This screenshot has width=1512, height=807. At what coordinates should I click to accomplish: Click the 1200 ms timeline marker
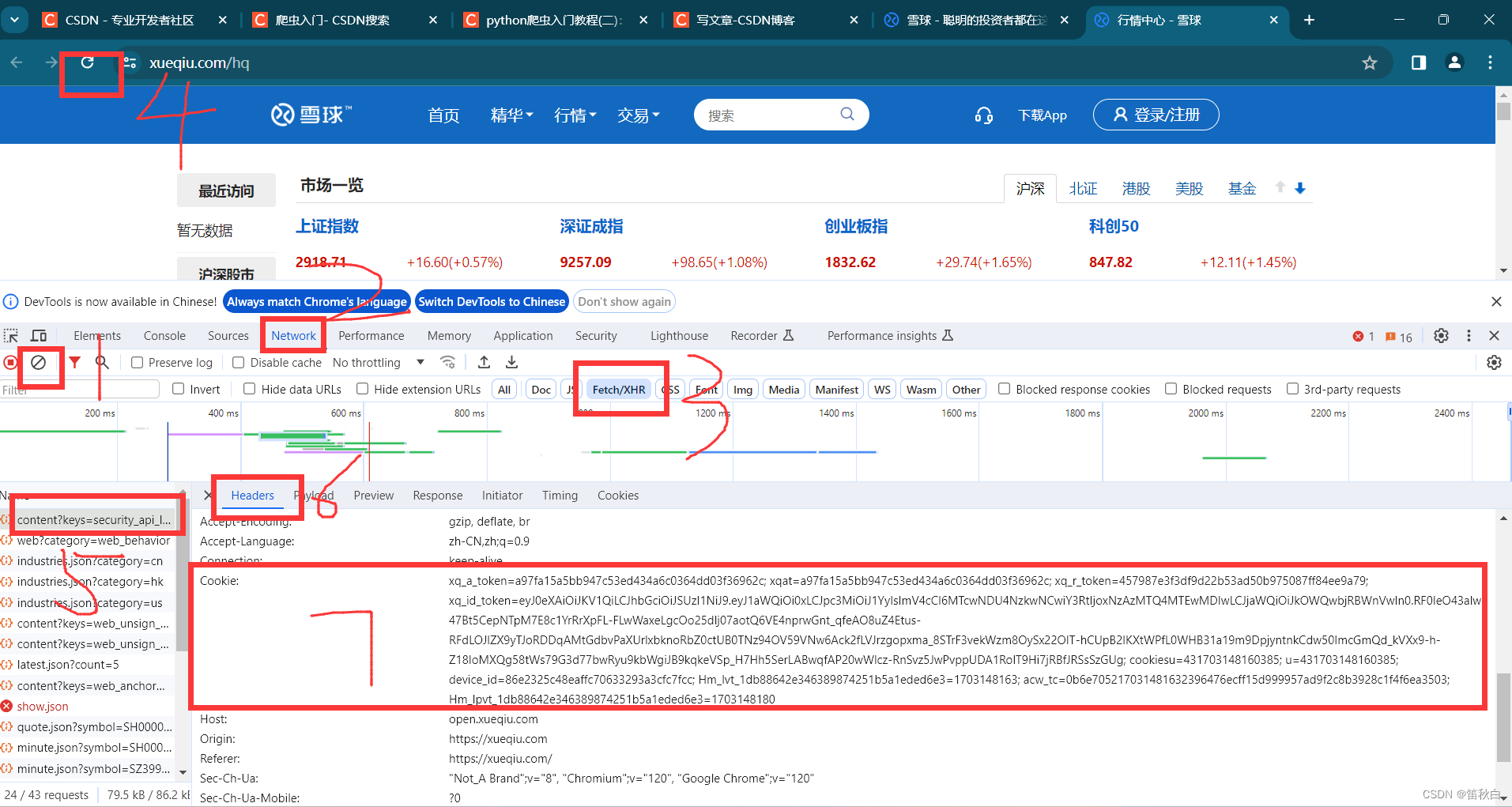click(712, 413)
